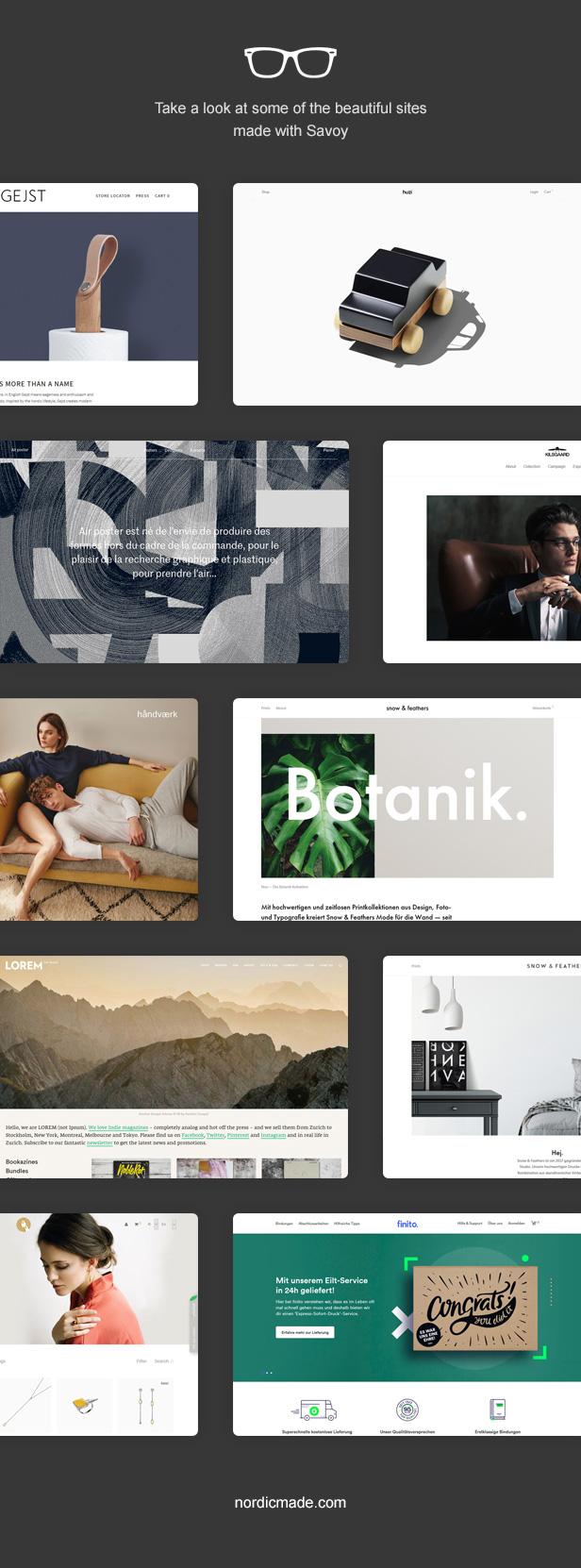Click the GEJST logo
Image resolution: width=581 pixels, height=1568 pixels.
(24, 196)
